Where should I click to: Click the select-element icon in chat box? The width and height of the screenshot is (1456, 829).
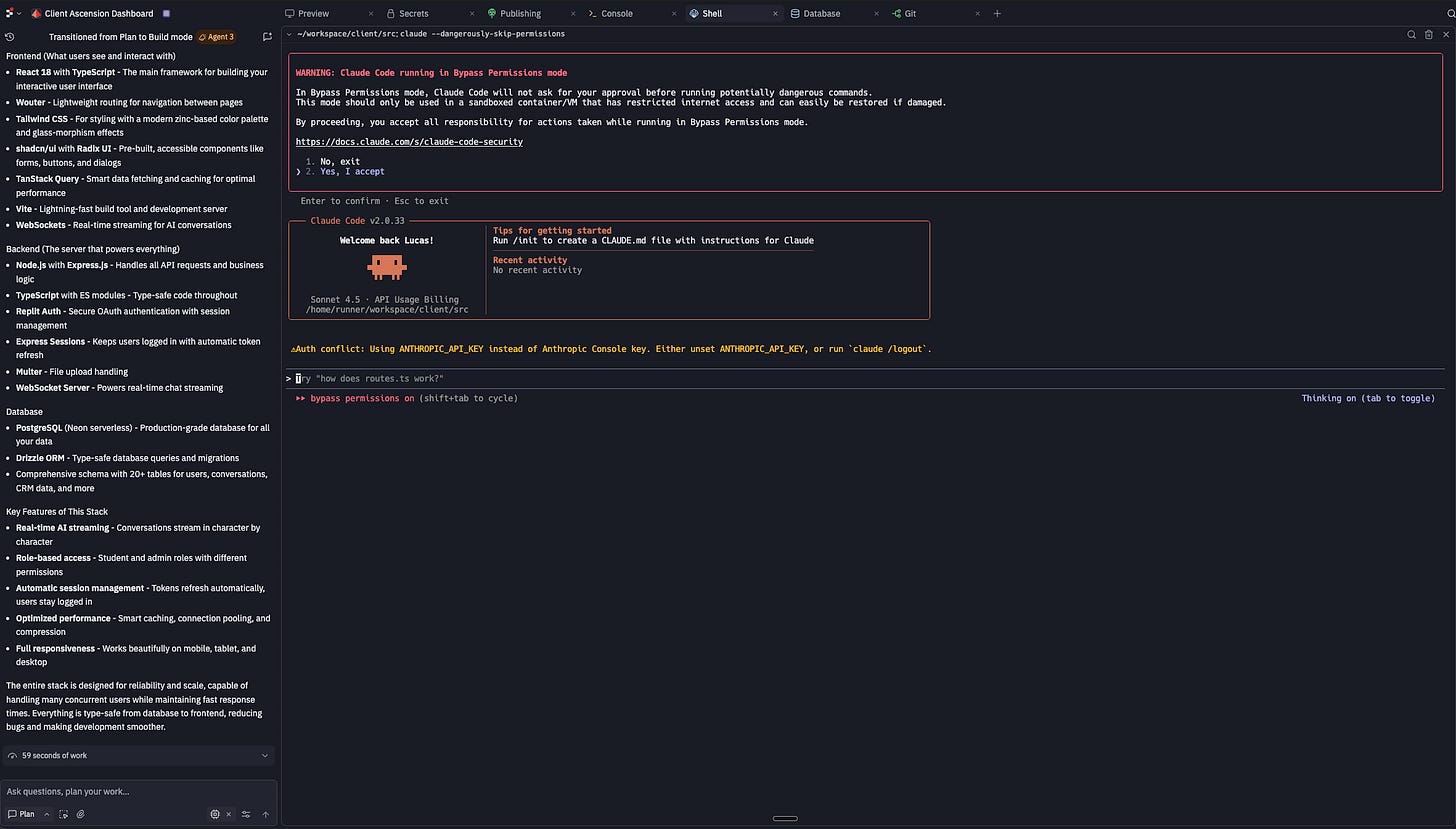(x=64, y=814)
